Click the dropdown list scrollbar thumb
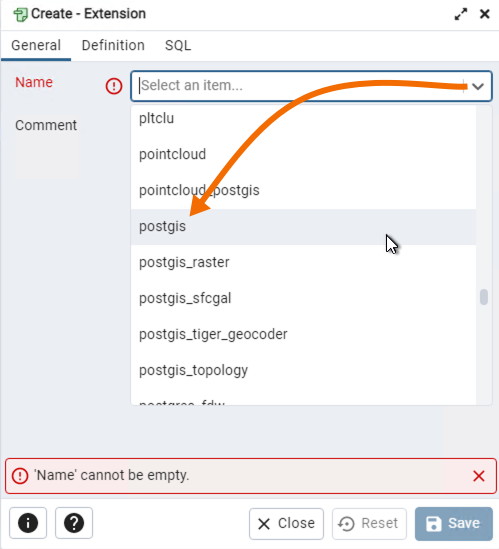This screenshot has height=549, width=499. pyautogui.click(x=484, y=297)
